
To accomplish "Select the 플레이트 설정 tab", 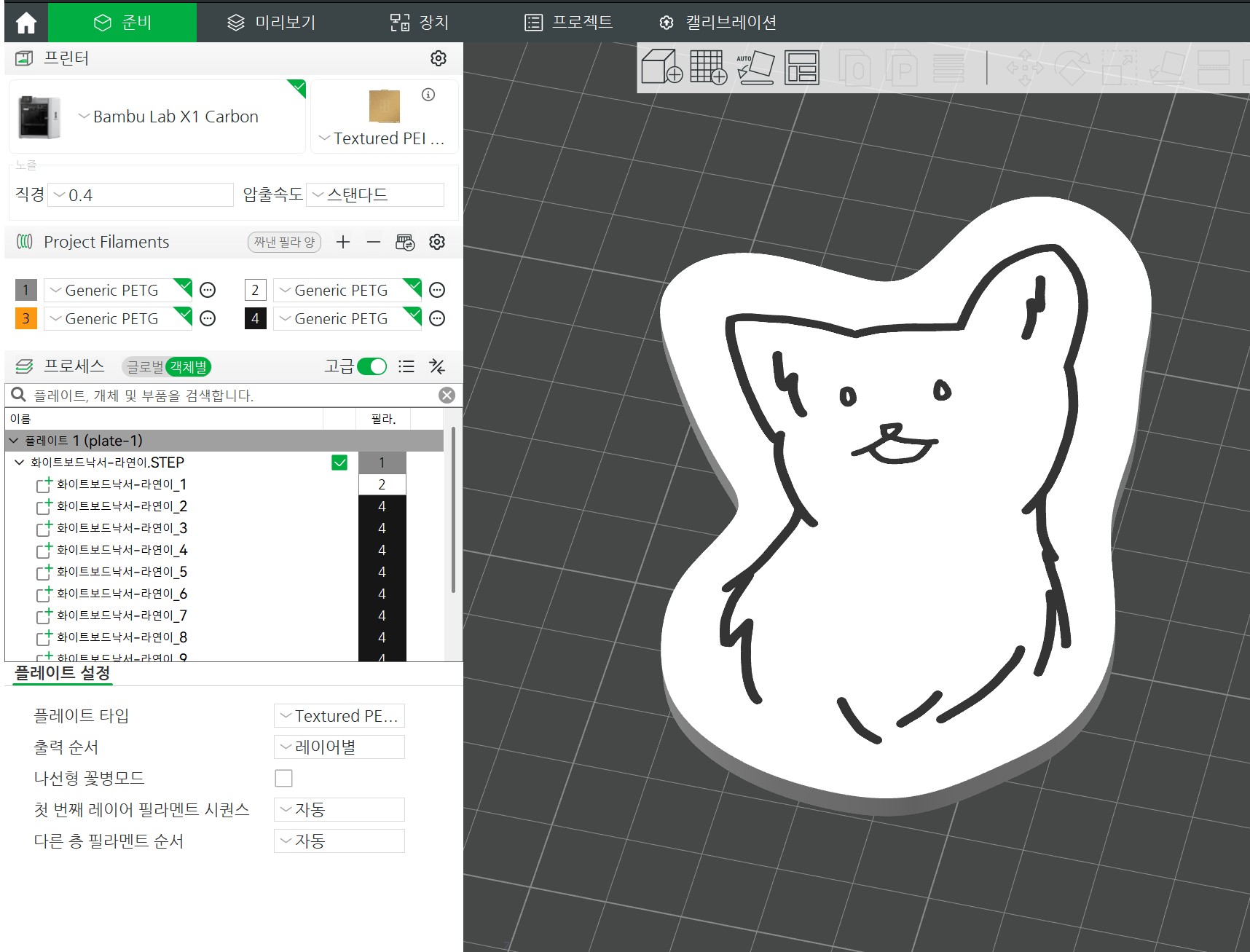I will click(63, 673).
